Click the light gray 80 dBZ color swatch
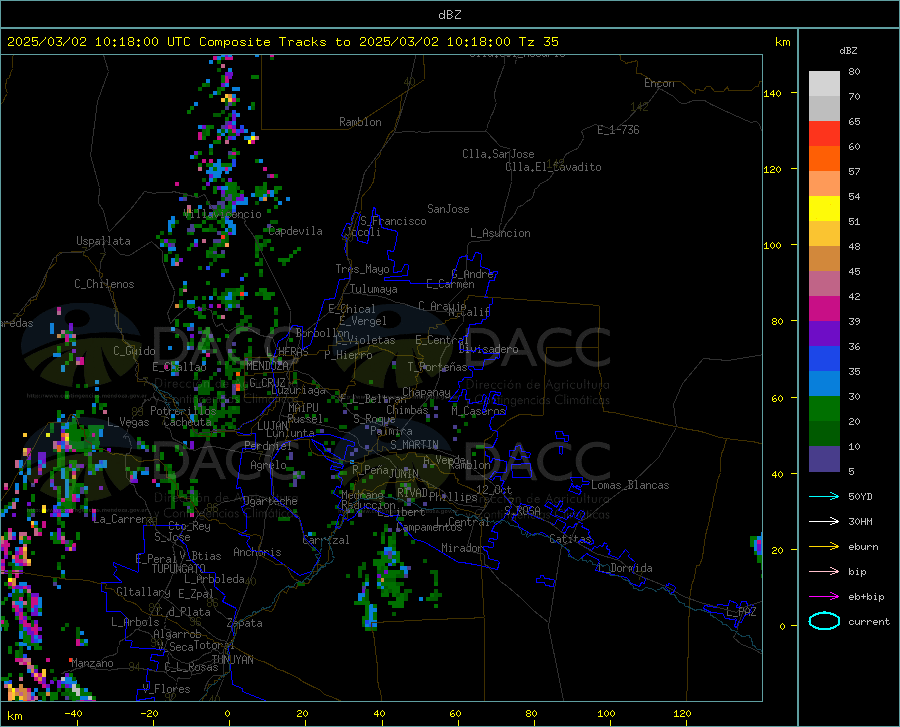 tap(824, 84)
